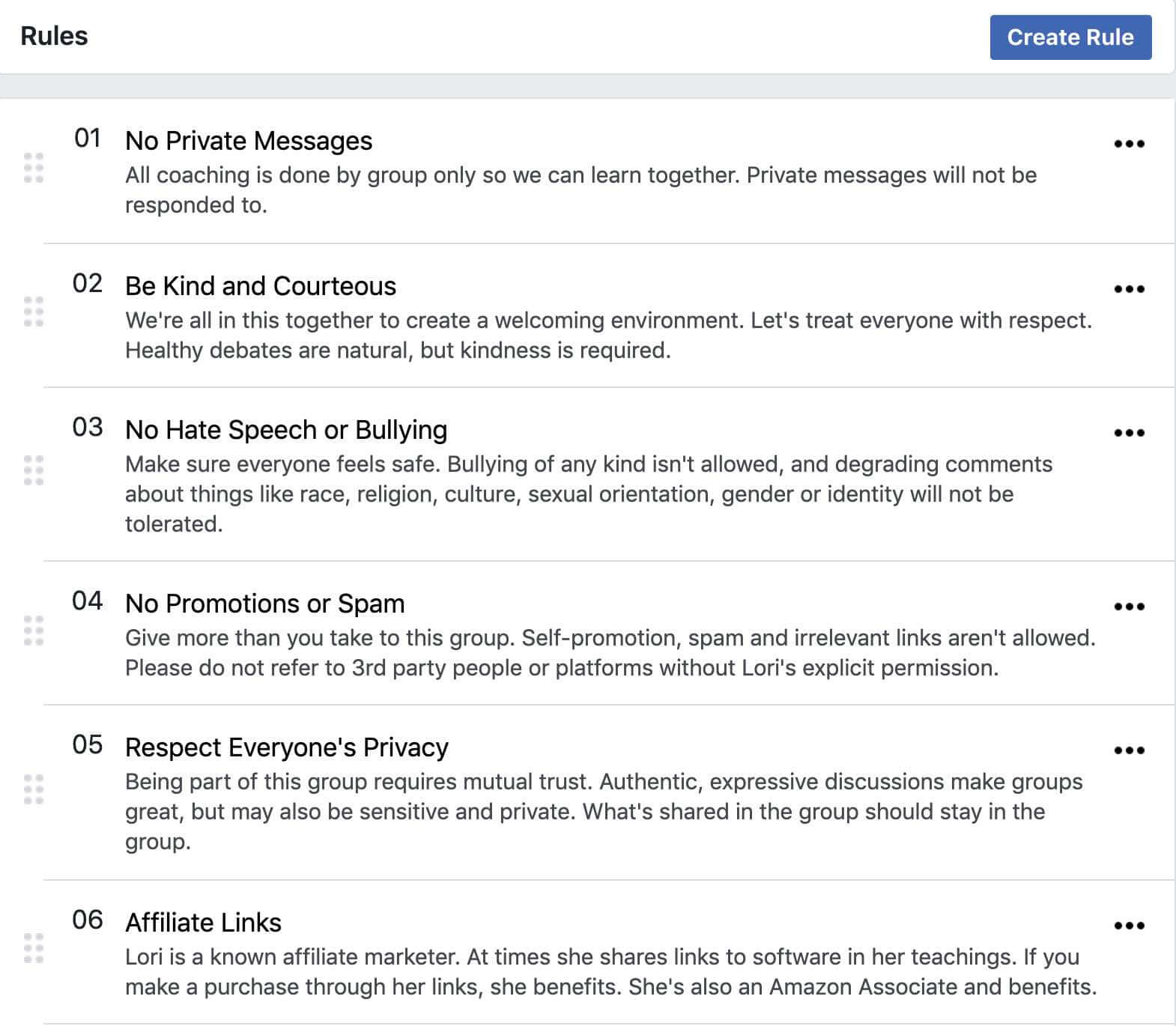Open options menu for No Private Messages rule
This screenshot has height=1026, width=1176.
(1129, 144)
